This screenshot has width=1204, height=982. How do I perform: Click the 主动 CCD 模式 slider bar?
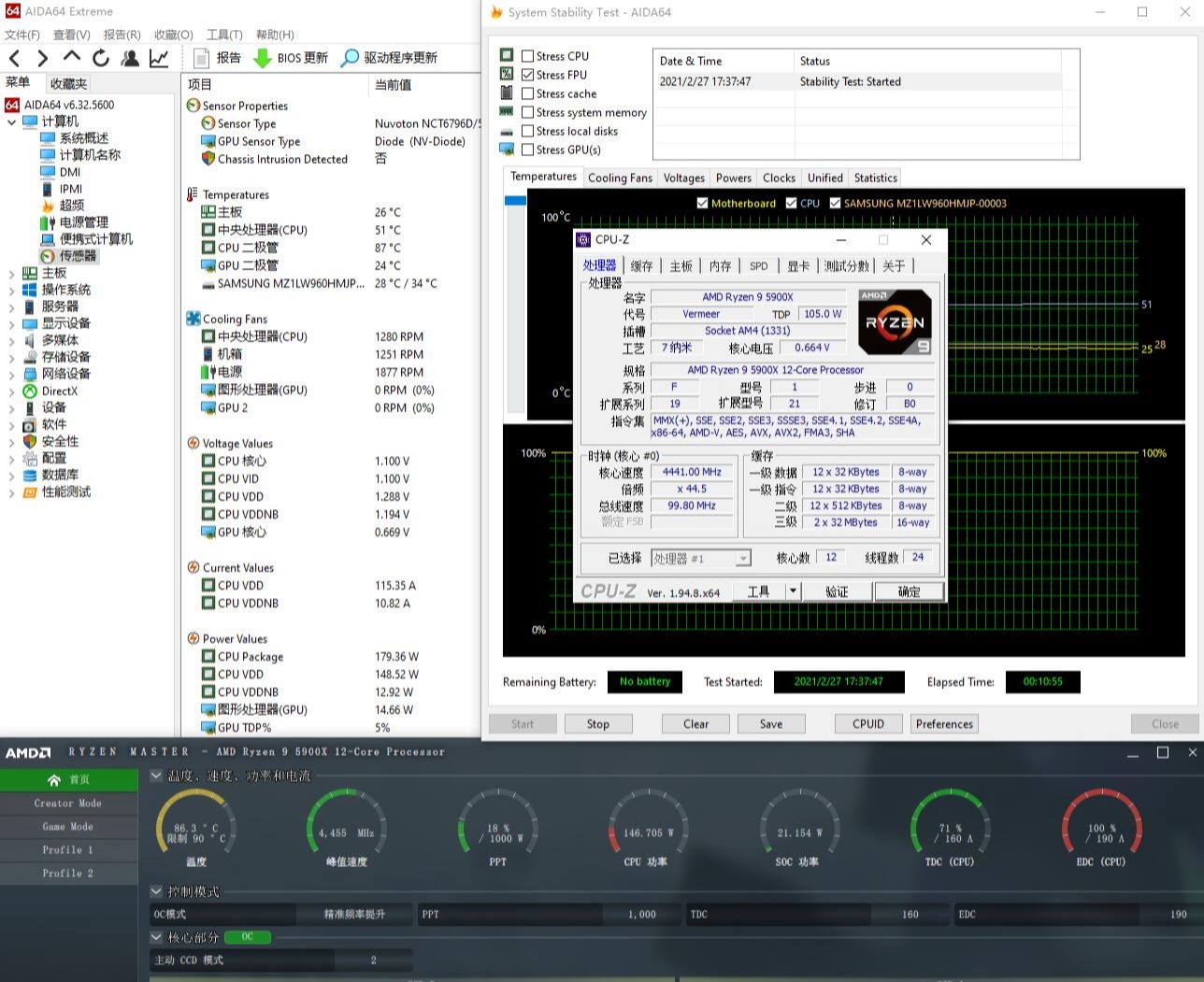click(x=280, y=960)
